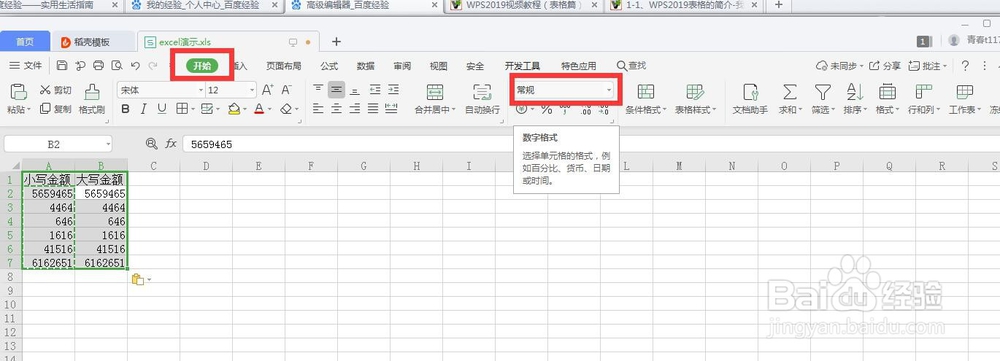Click the Save icon in quick access toolbar
1000x361 pixels.
62,65
